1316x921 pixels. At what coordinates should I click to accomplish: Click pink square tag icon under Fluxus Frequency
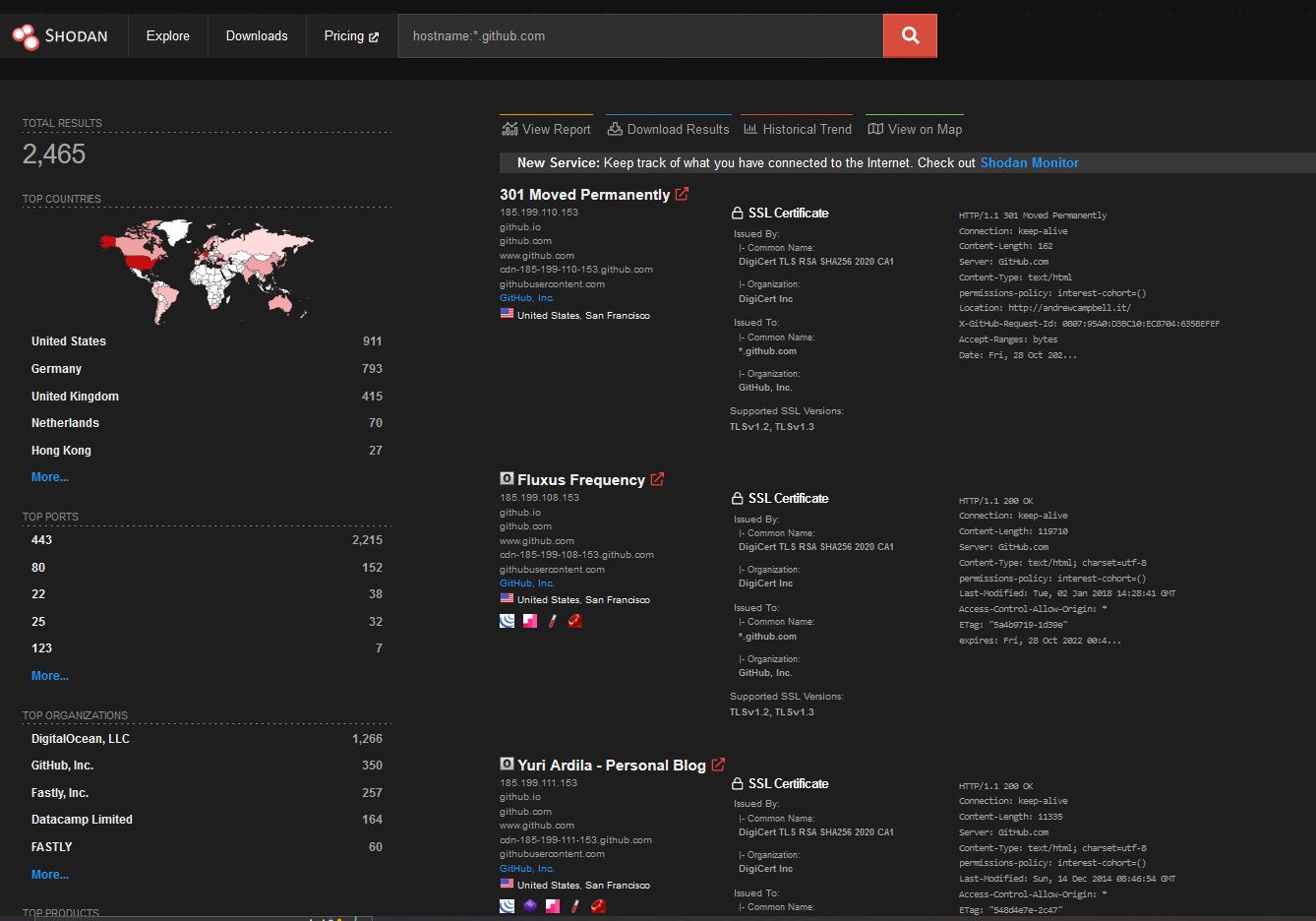coord(530,621)
